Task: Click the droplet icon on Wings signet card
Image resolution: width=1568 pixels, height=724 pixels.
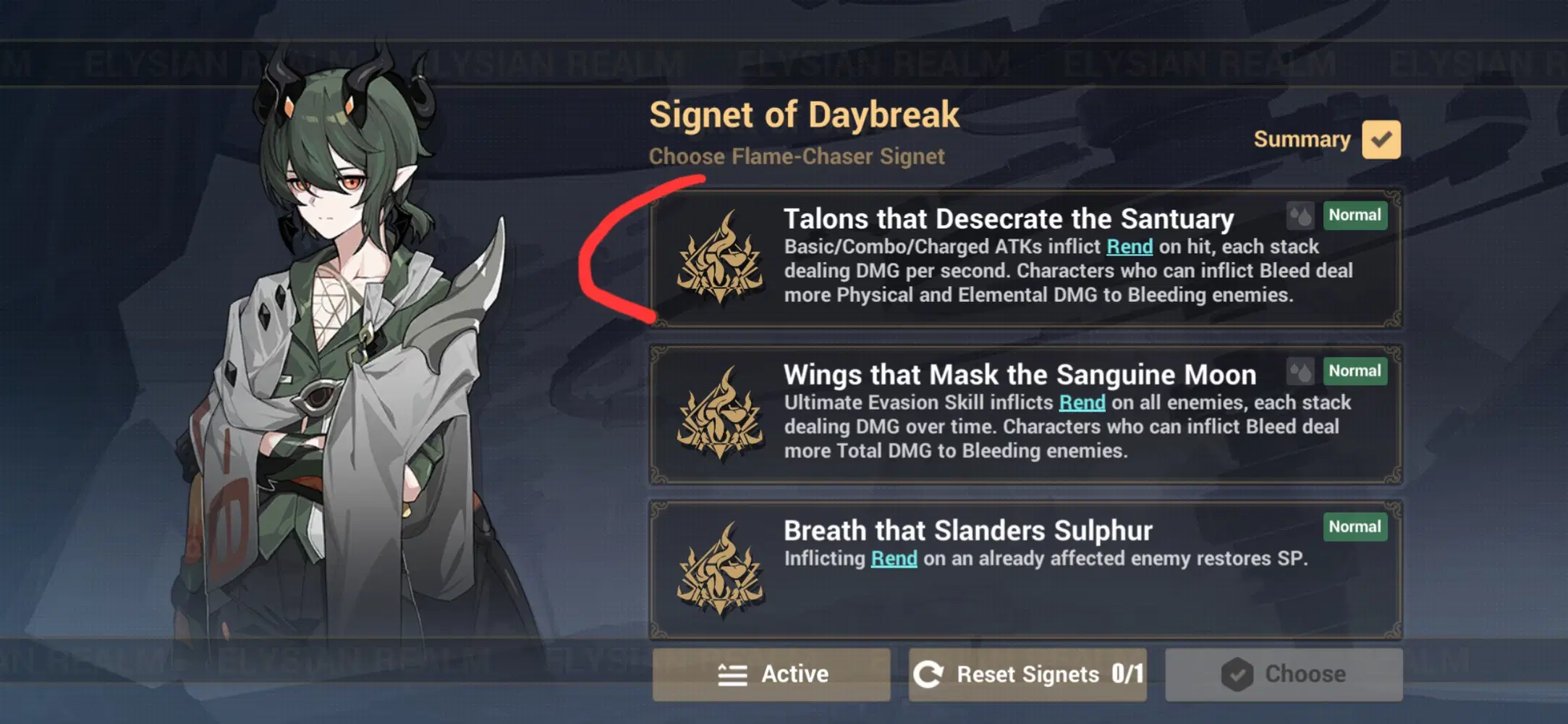Action: click(x=1300, y=371)
